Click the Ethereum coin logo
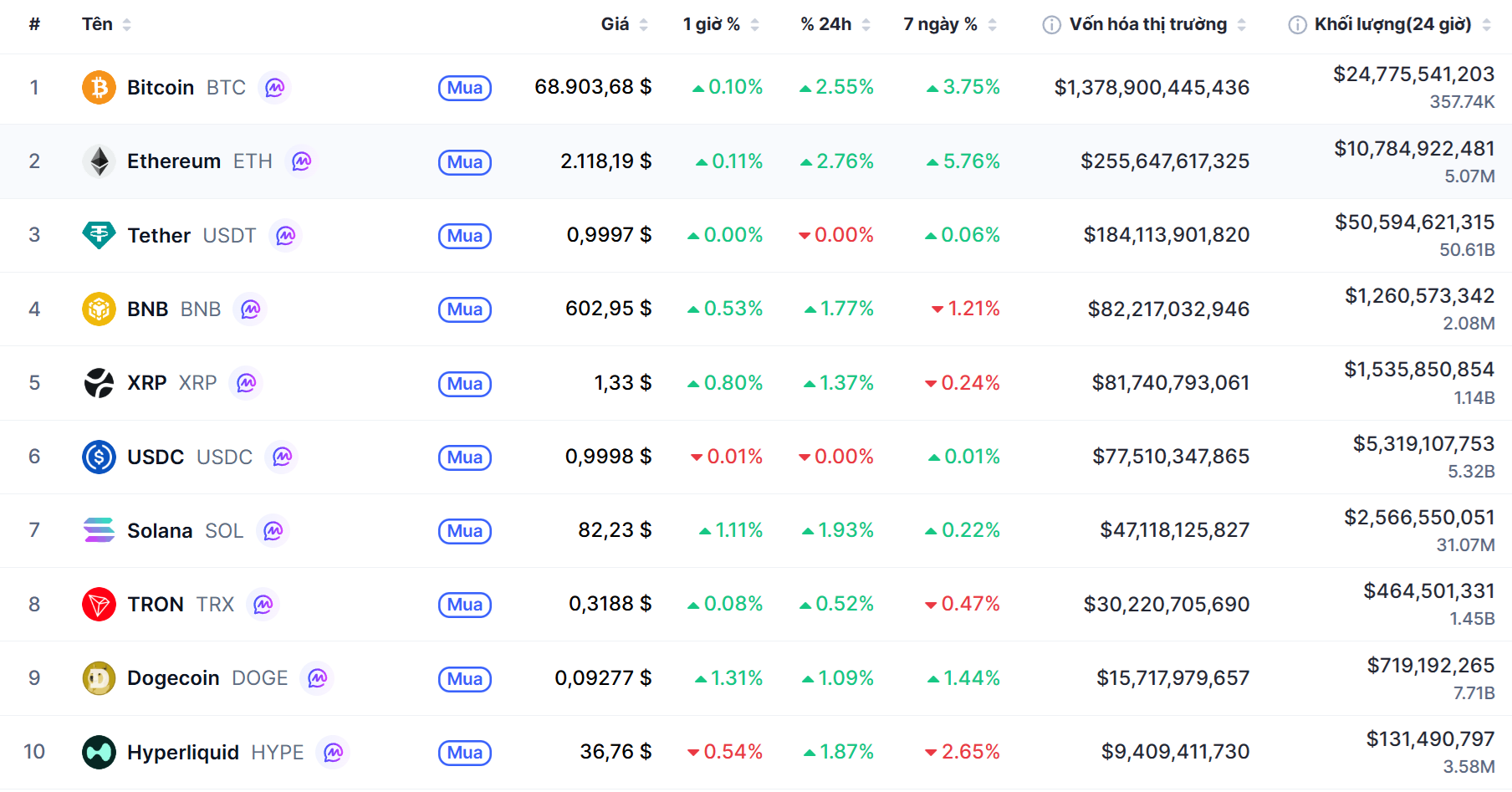 coord(99,161)
